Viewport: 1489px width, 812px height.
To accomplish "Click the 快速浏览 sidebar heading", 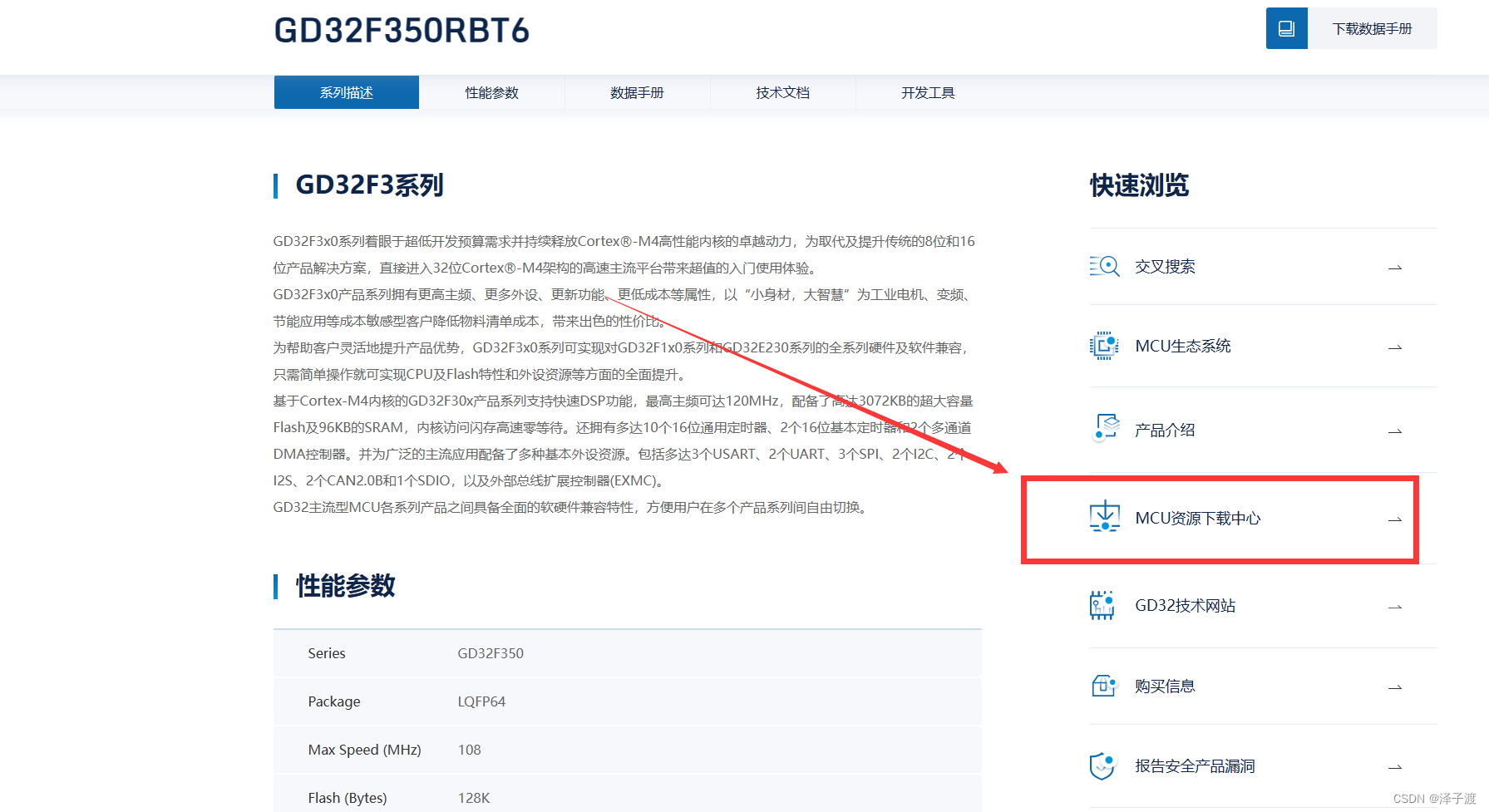I will 1139,185.
